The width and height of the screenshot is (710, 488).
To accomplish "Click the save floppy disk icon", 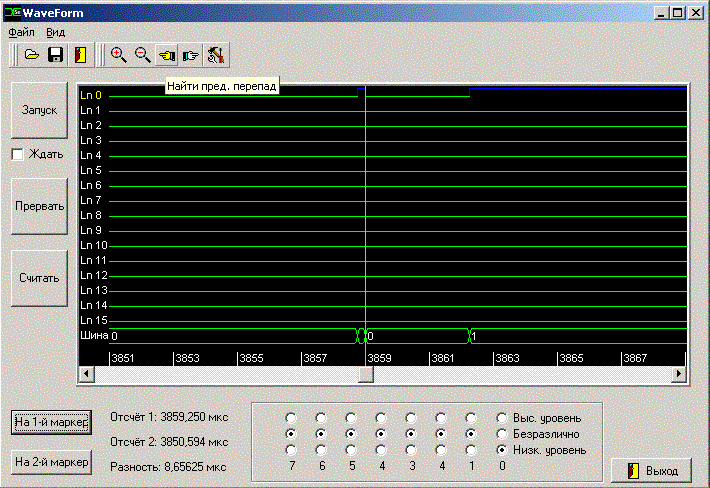I will click(56, 55).
